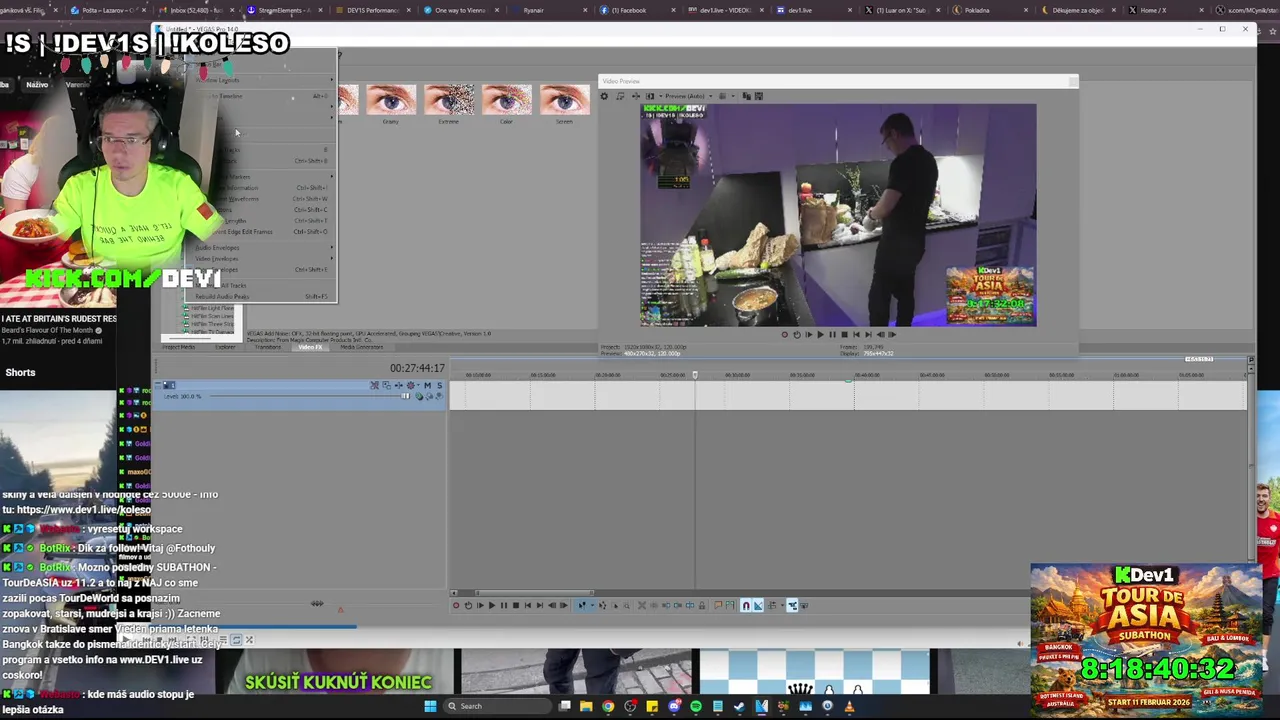Toggle Ignore Event Grouping button
The image size is (1280, 720).
(x=804, y=605)
